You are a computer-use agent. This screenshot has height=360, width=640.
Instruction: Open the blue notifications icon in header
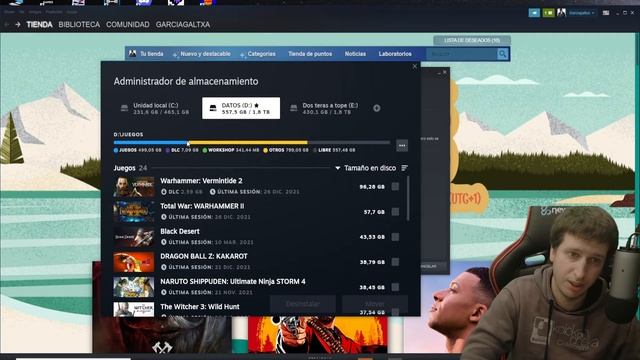coord(534,13)
